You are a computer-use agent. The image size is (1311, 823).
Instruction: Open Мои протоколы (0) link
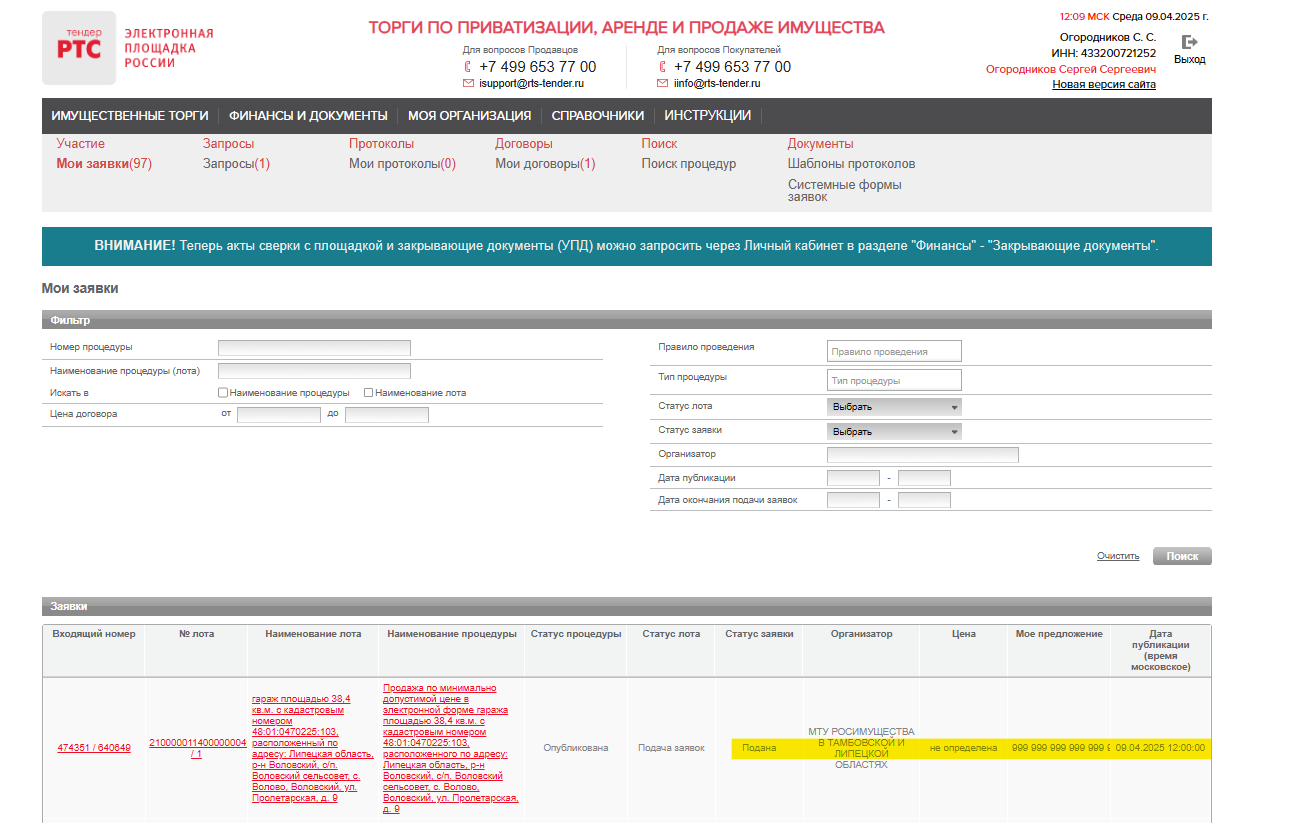(x=402, y=164)
